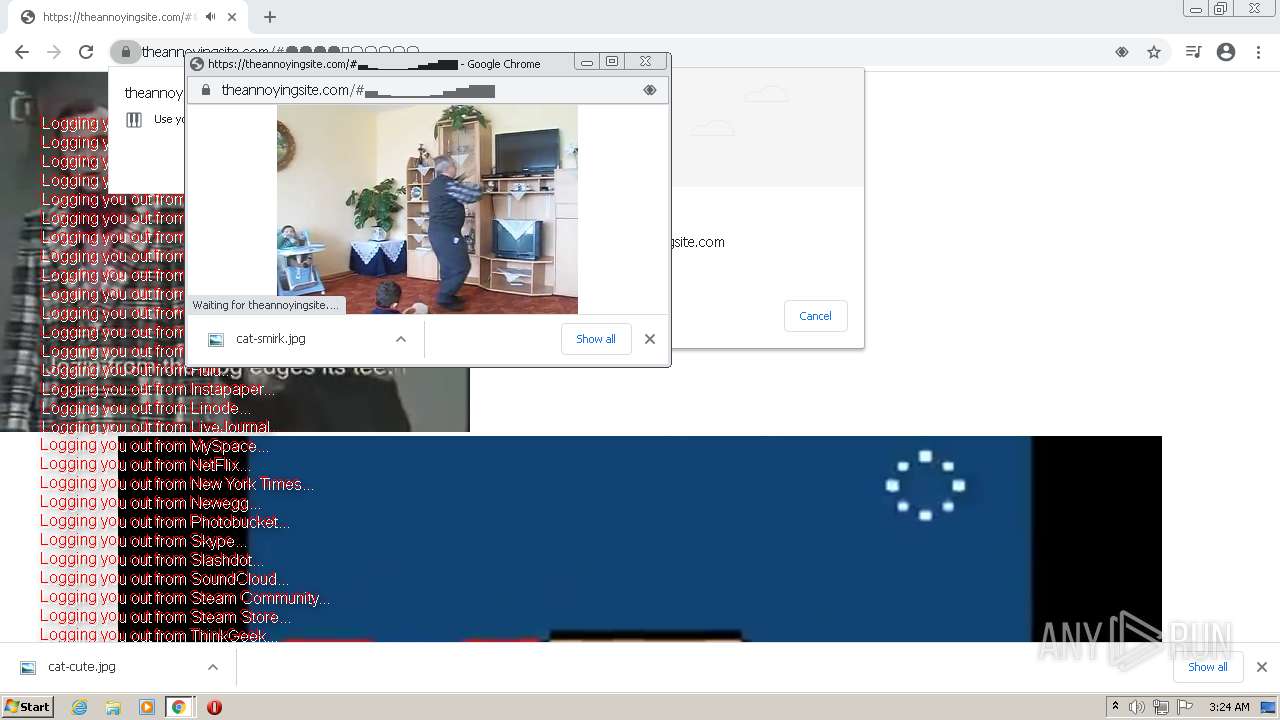The width and height of the screenshot is (1280, 720).
Task: Open cat-cute.jpg from the main download bar
Action: coord(82,667)
